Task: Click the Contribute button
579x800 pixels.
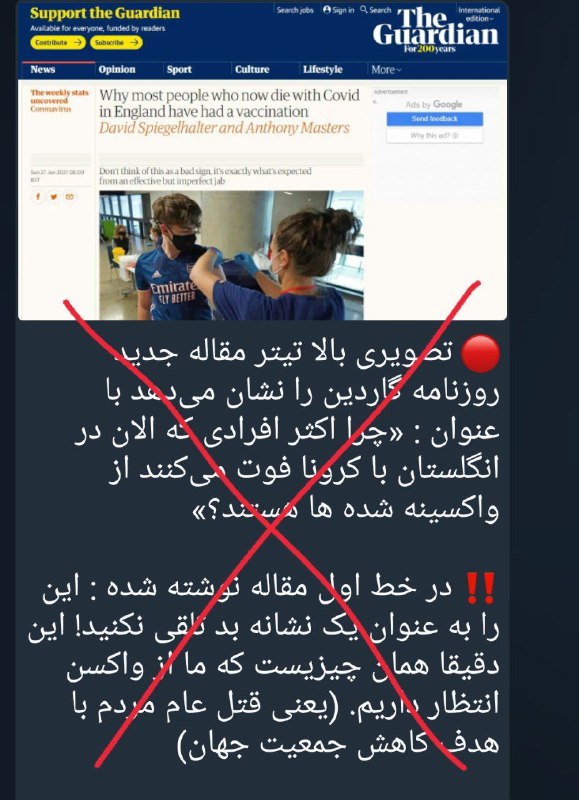Action: tap(58, 43)
